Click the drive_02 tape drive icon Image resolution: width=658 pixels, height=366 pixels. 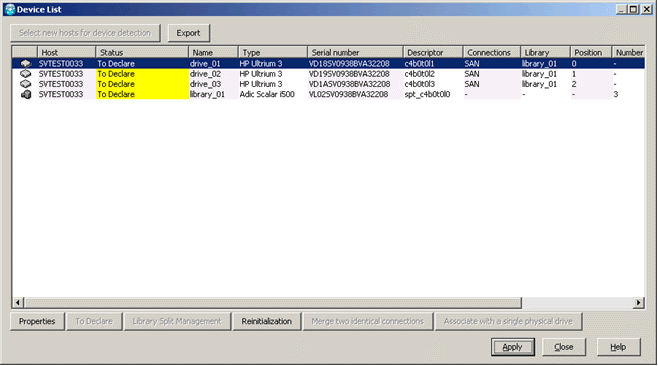[26, 74]
